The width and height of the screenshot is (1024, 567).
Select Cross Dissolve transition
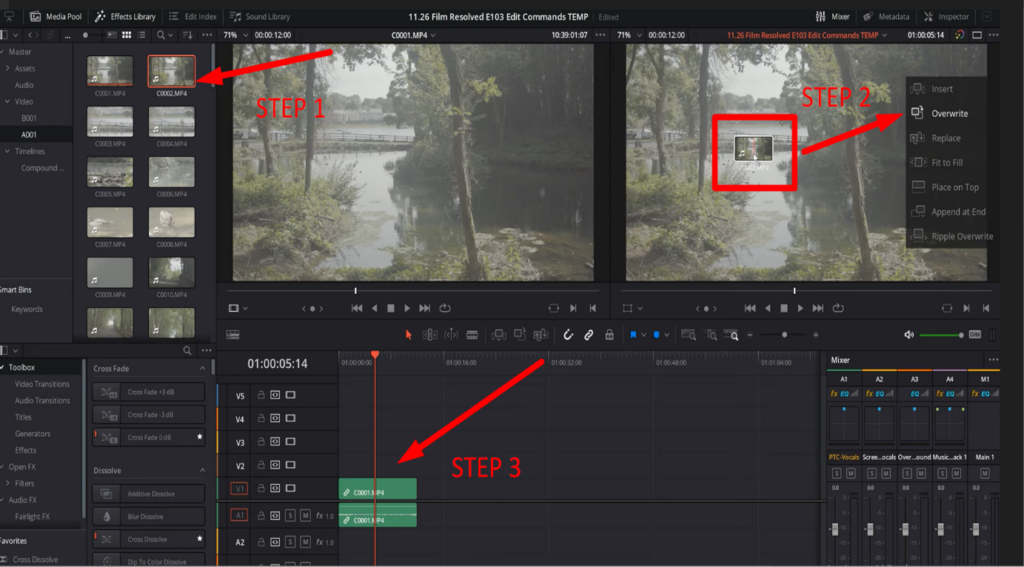tap(149, 539)
